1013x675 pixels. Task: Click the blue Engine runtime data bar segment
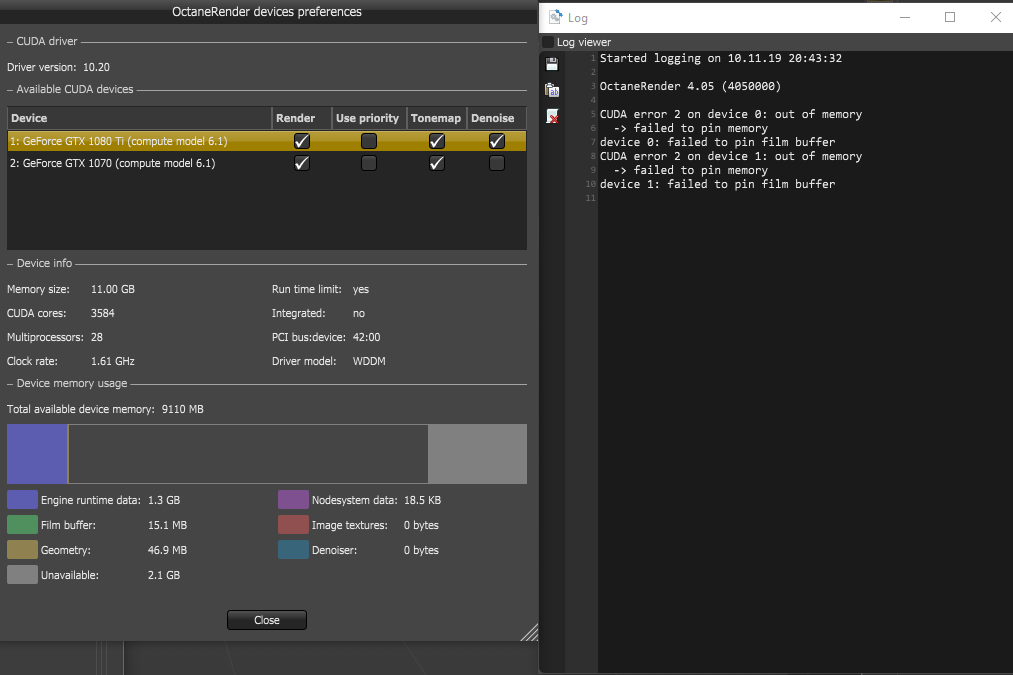click(x=37, y=454)
